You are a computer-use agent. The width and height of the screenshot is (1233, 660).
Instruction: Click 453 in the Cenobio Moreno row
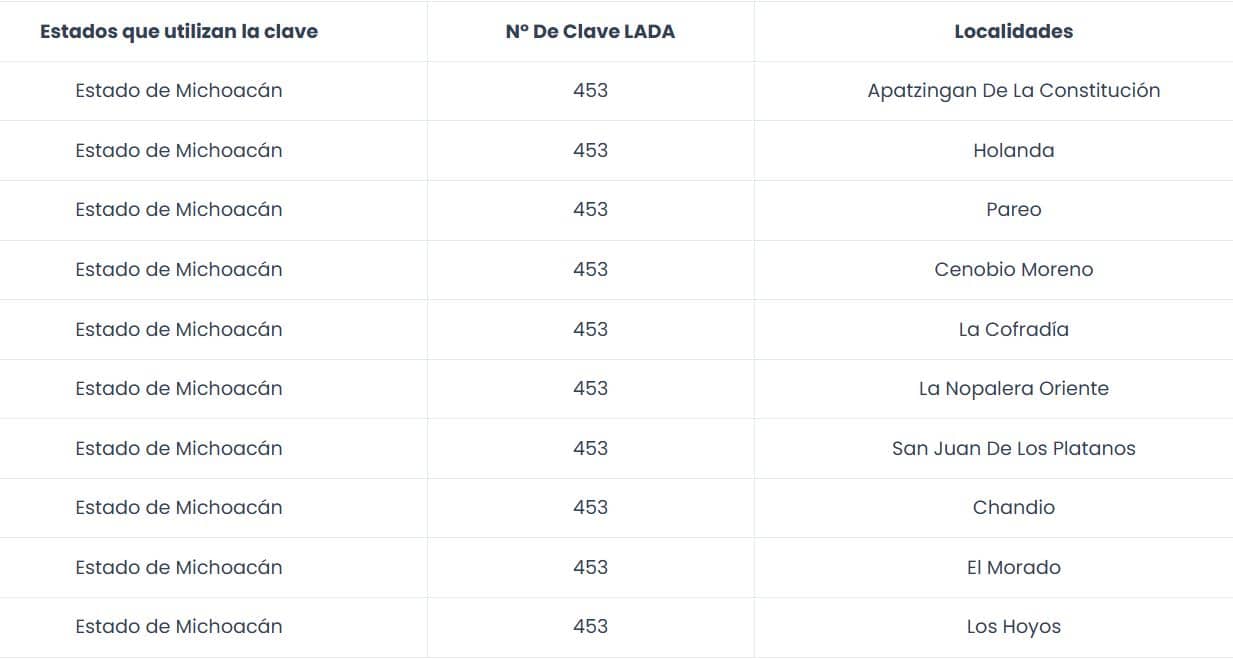[590, 269]
